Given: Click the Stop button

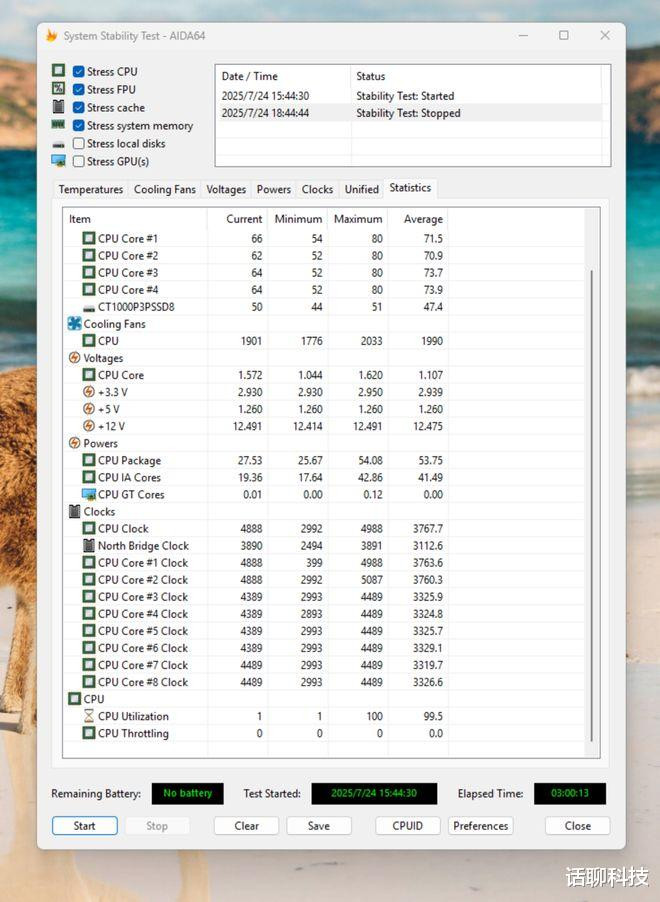Looking at the screenshot, I should click(x=157, y=825).
